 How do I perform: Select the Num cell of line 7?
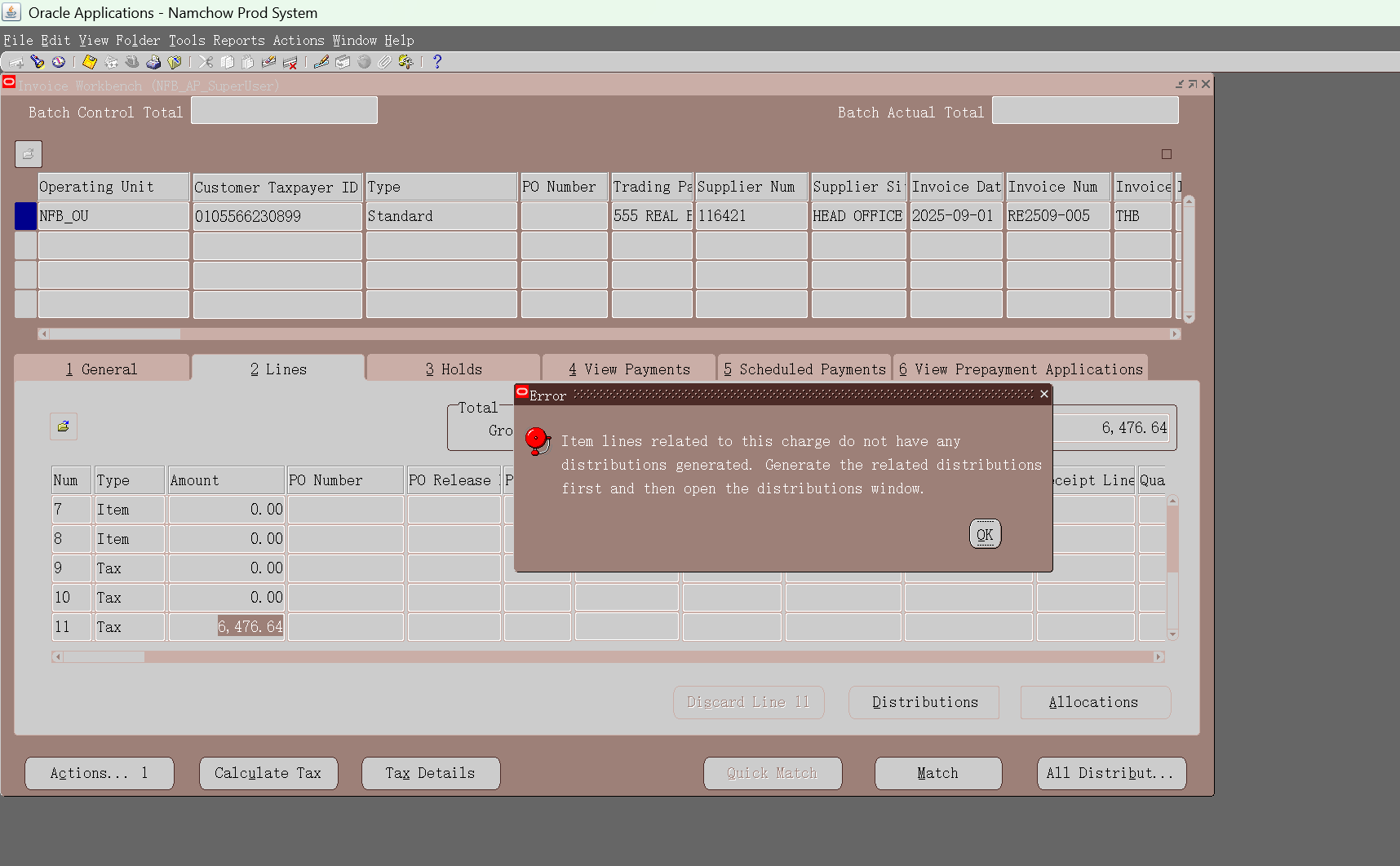point(72,510)
